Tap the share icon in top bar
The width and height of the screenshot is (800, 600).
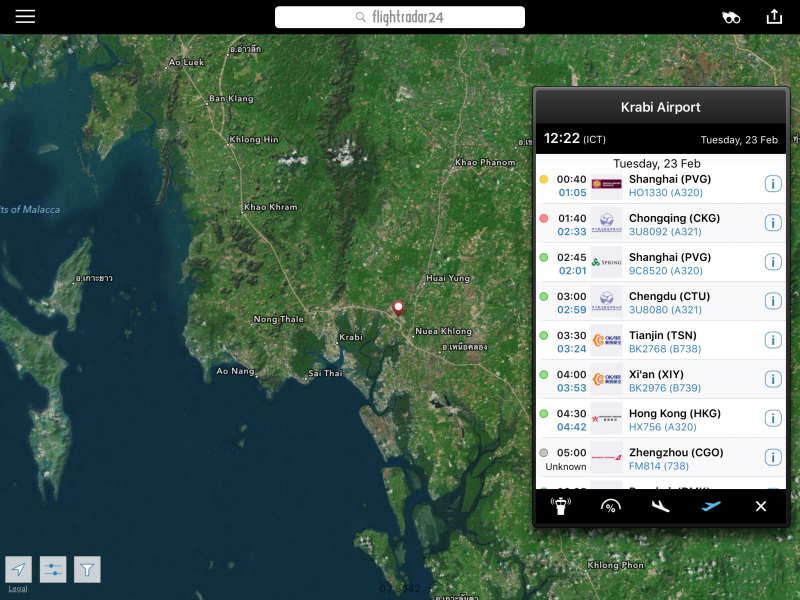(773, 17)
